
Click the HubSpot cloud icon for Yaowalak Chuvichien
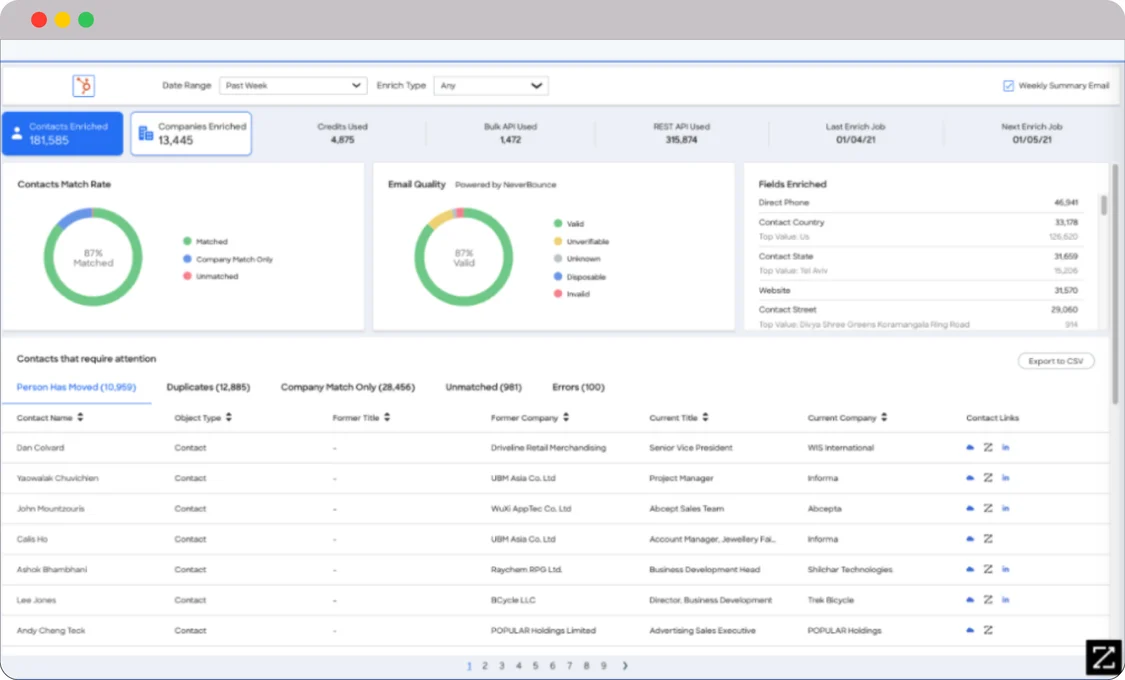coord(968,478)
